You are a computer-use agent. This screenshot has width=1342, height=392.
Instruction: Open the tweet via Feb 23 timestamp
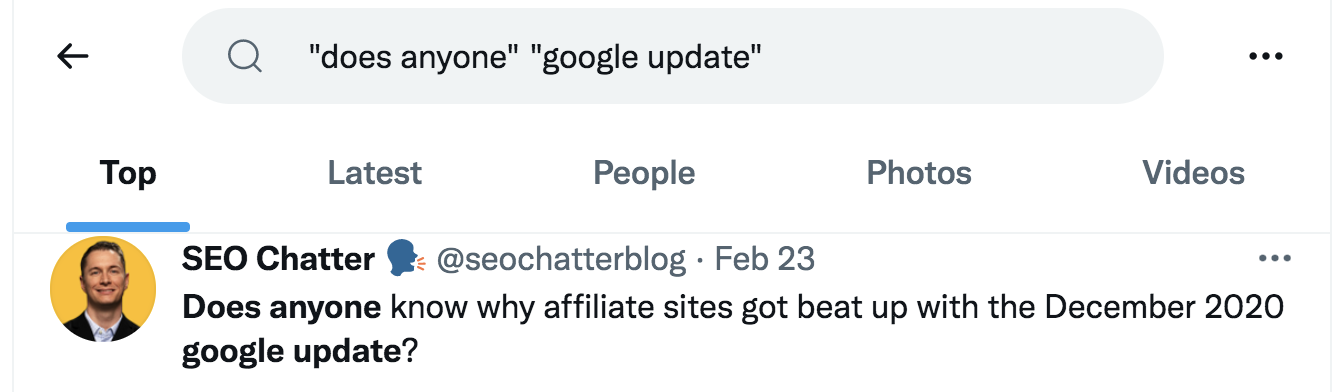click(x=765, y=260)
